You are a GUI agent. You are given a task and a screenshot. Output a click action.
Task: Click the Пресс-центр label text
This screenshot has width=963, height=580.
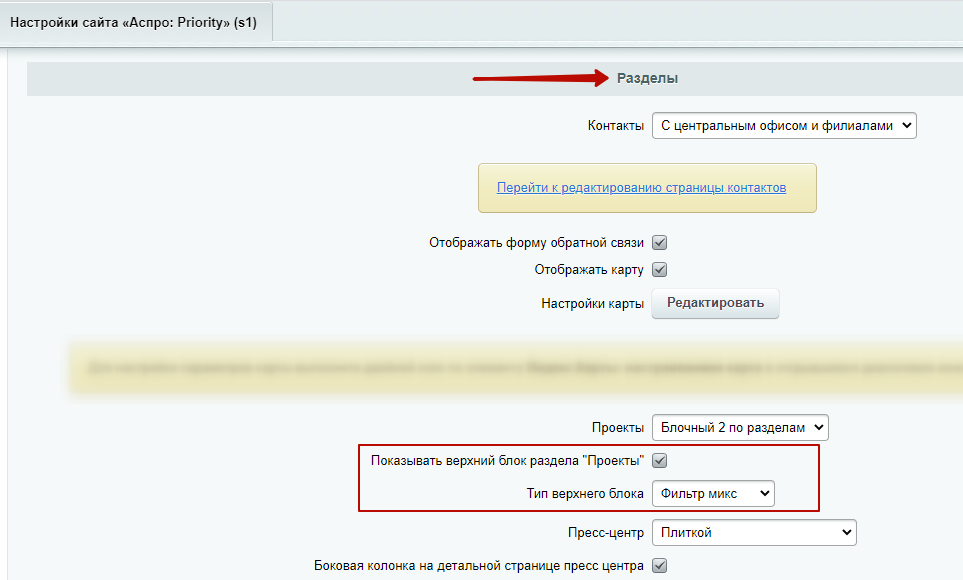click(606, 533)
